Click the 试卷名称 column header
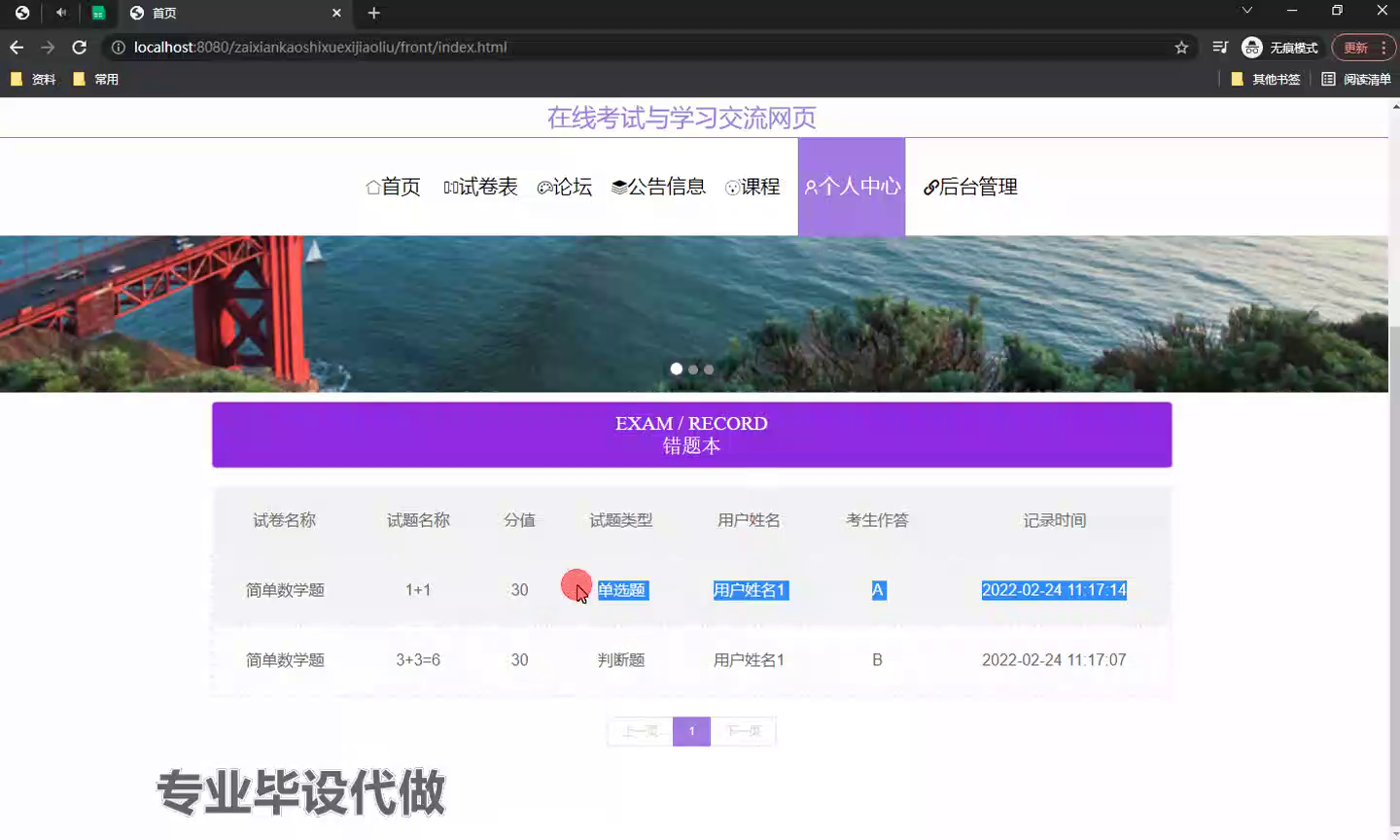Screen dimensions: 1400x840 pos(285,520)
